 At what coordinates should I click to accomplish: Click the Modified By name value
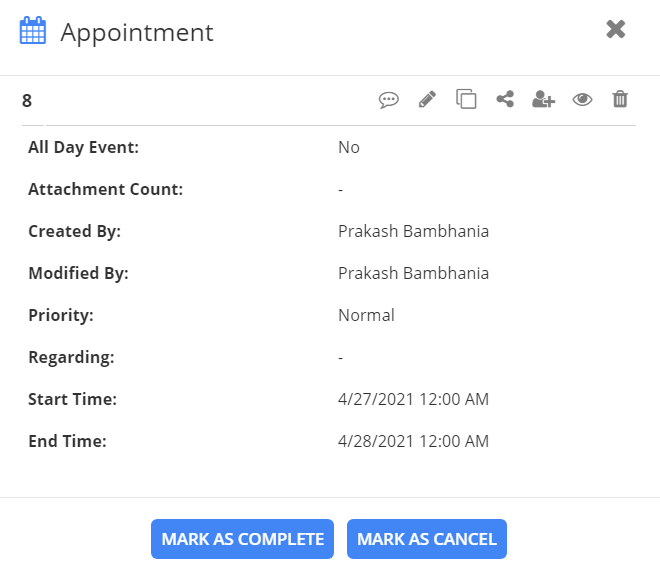tap(413, 273)
